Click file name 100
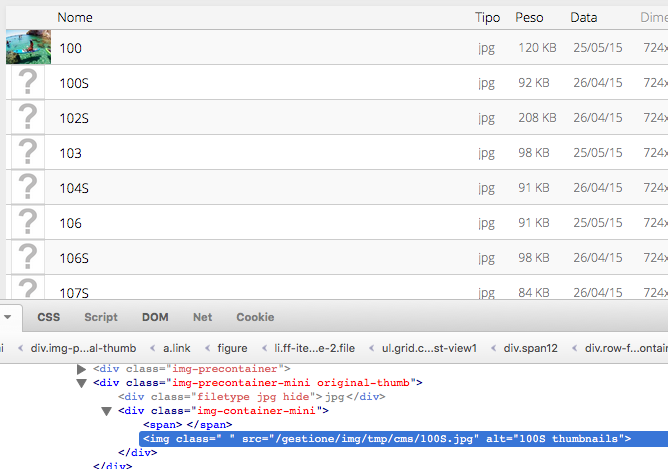 pyautogui.click(x=70, y=48)
